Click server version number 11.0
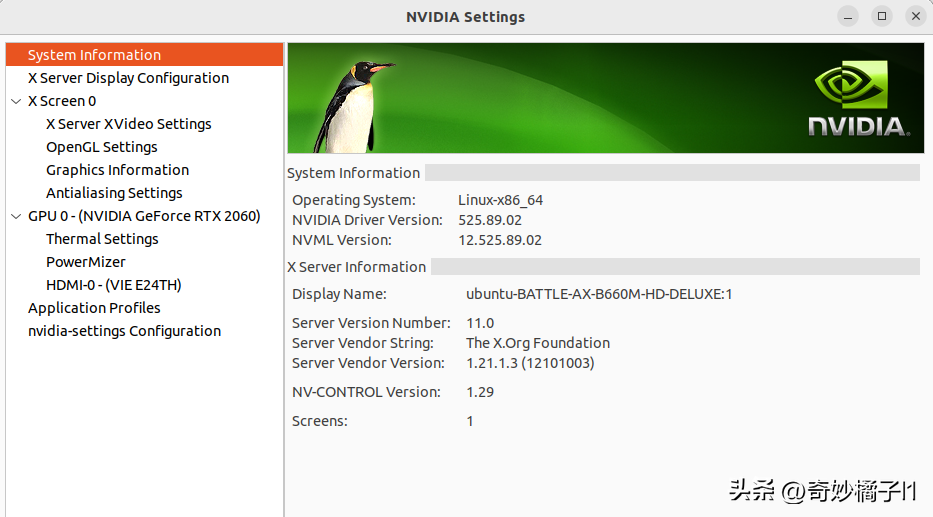Viewport: 933px width, 517px height. point(480,323)
